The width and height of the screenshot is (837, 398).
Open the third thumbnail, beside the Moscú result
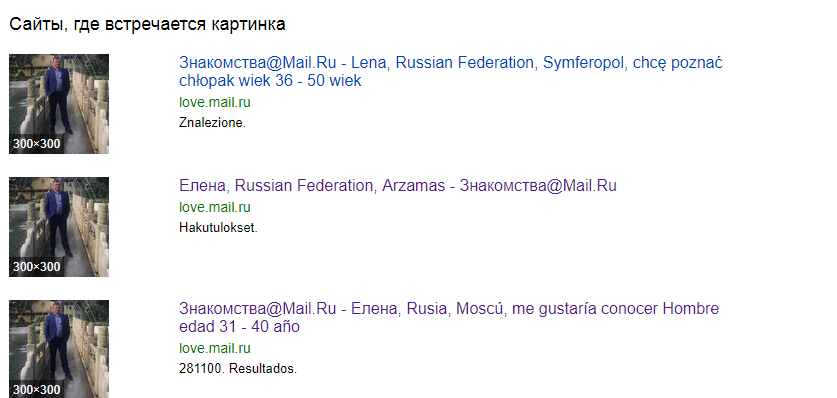[x=59, y=349]
